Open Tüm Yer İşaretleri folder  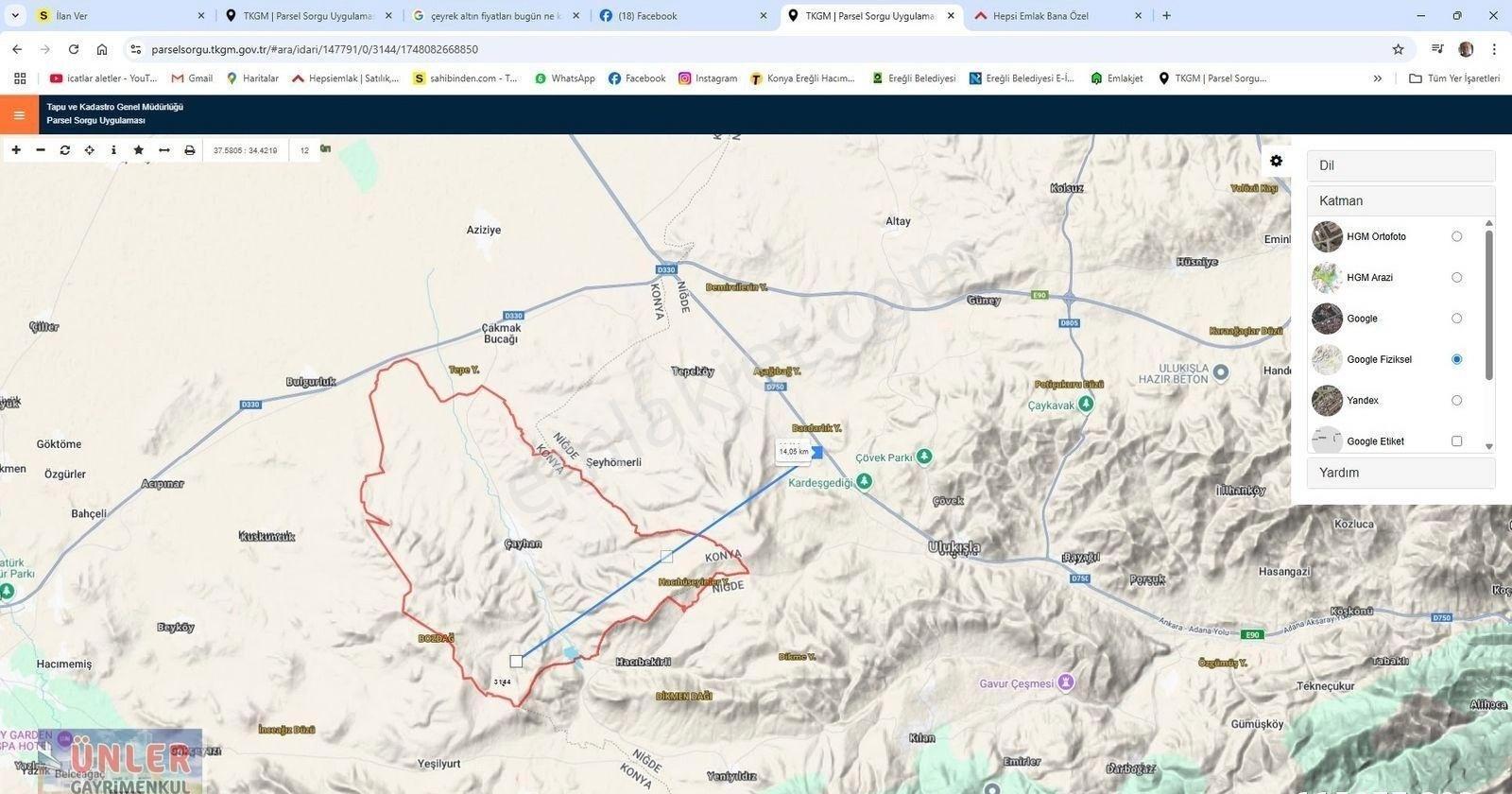click(x=1454, y=78)
